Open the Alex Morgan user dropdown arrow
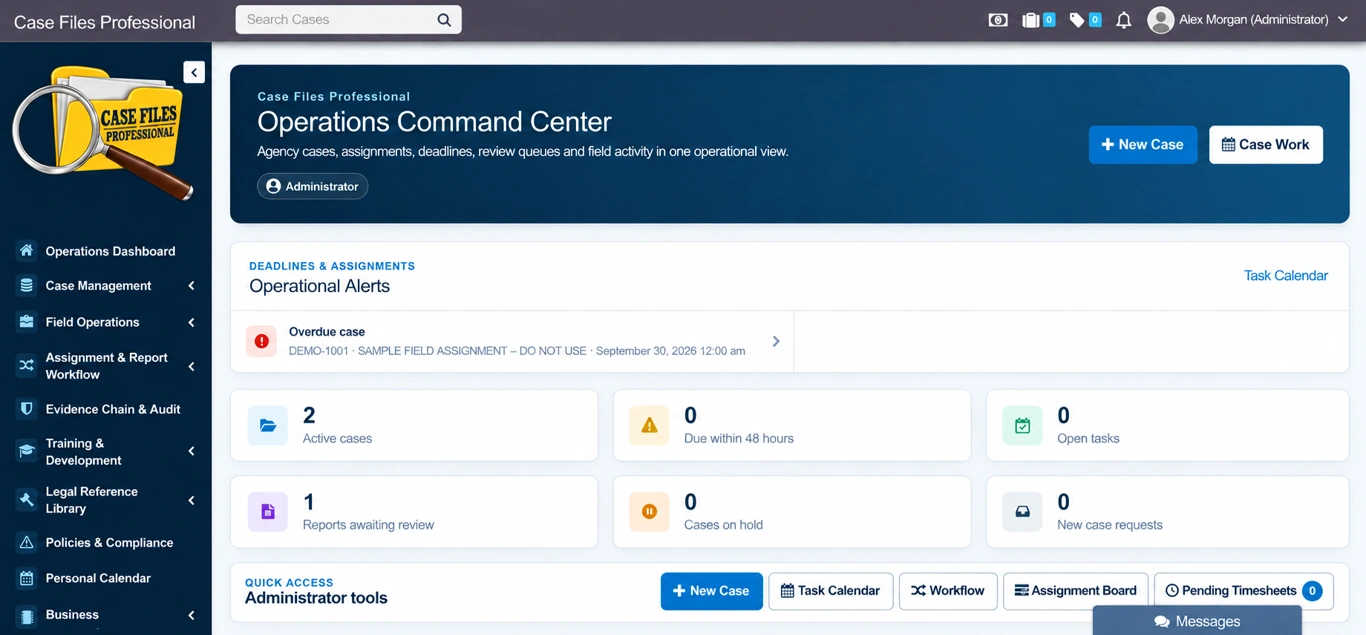Image resolution: width=1366 pixels, height=635 pixels. (1343, 20)
